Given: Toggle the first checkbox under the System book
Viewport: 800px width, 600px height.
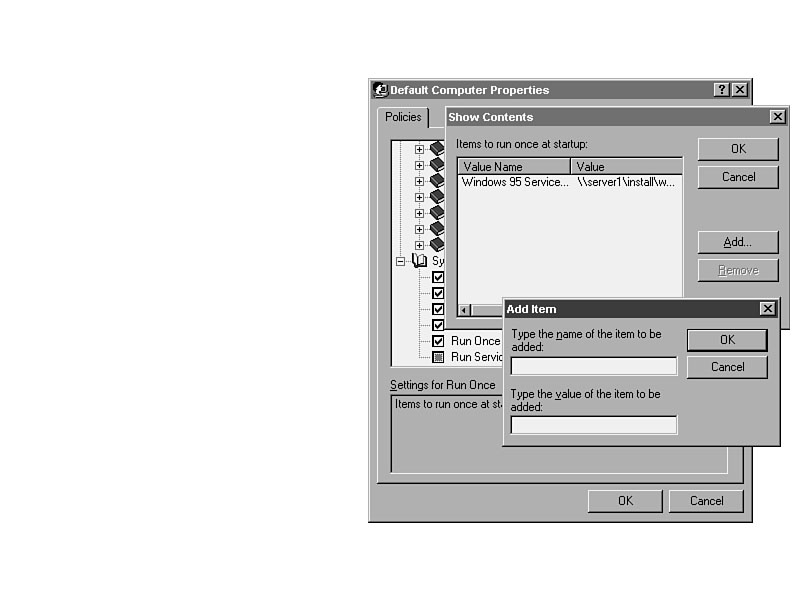Looking at the screenshot, I should coord(438,277).
